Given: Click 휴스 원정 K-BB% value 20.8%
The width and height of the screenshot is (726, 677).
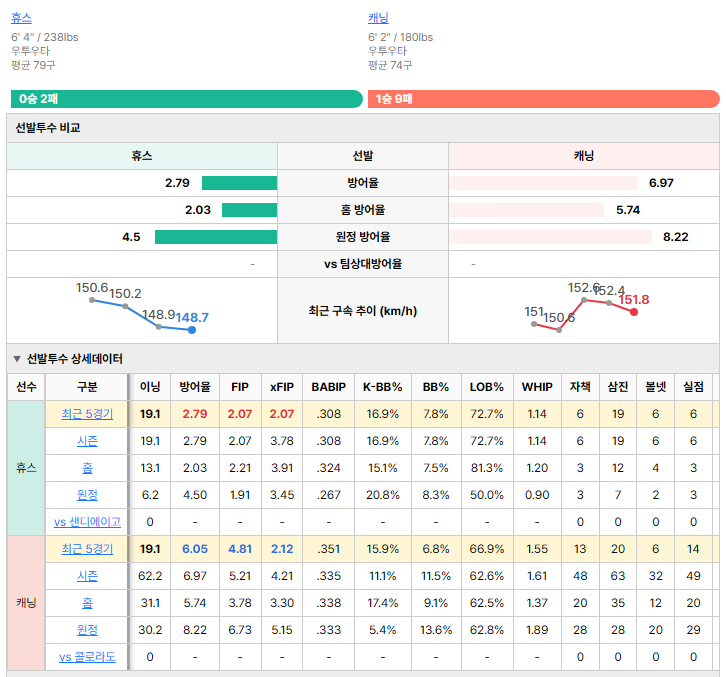Looking at the screenshot, I should click(382, 495).
